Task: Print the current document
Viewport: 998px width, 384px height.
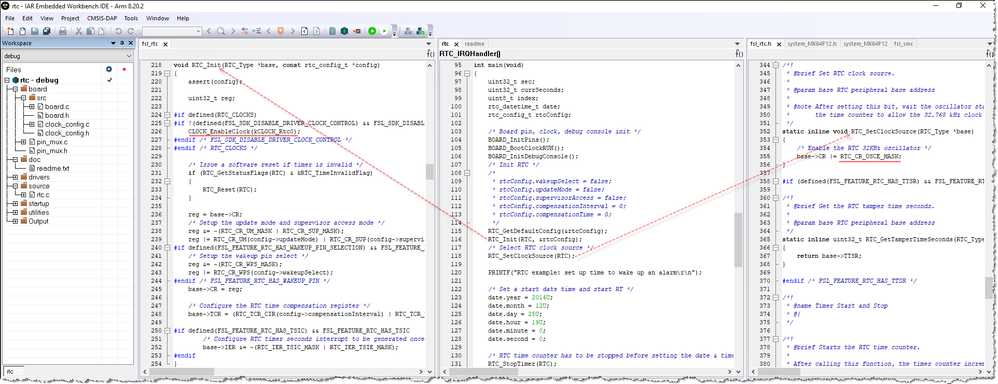Action: [x=62, y=31]
